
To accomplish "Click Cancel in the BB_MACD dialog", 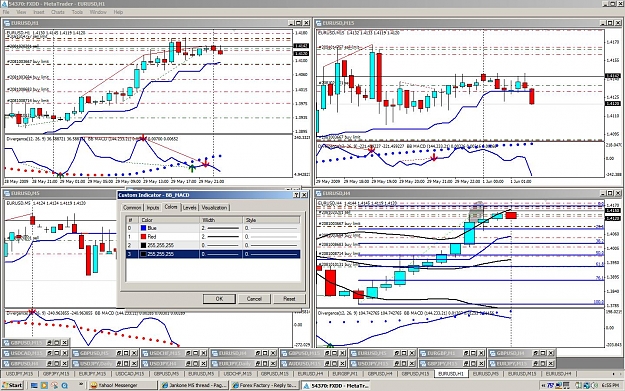I will (254, 299).
